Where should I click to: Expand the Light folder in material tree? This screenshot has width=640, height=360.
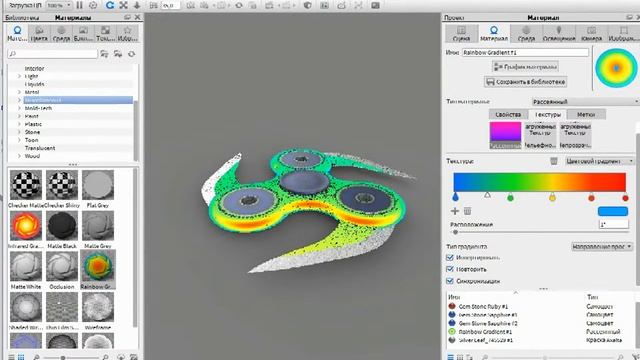pyautogui.click(x=19, y=76)
